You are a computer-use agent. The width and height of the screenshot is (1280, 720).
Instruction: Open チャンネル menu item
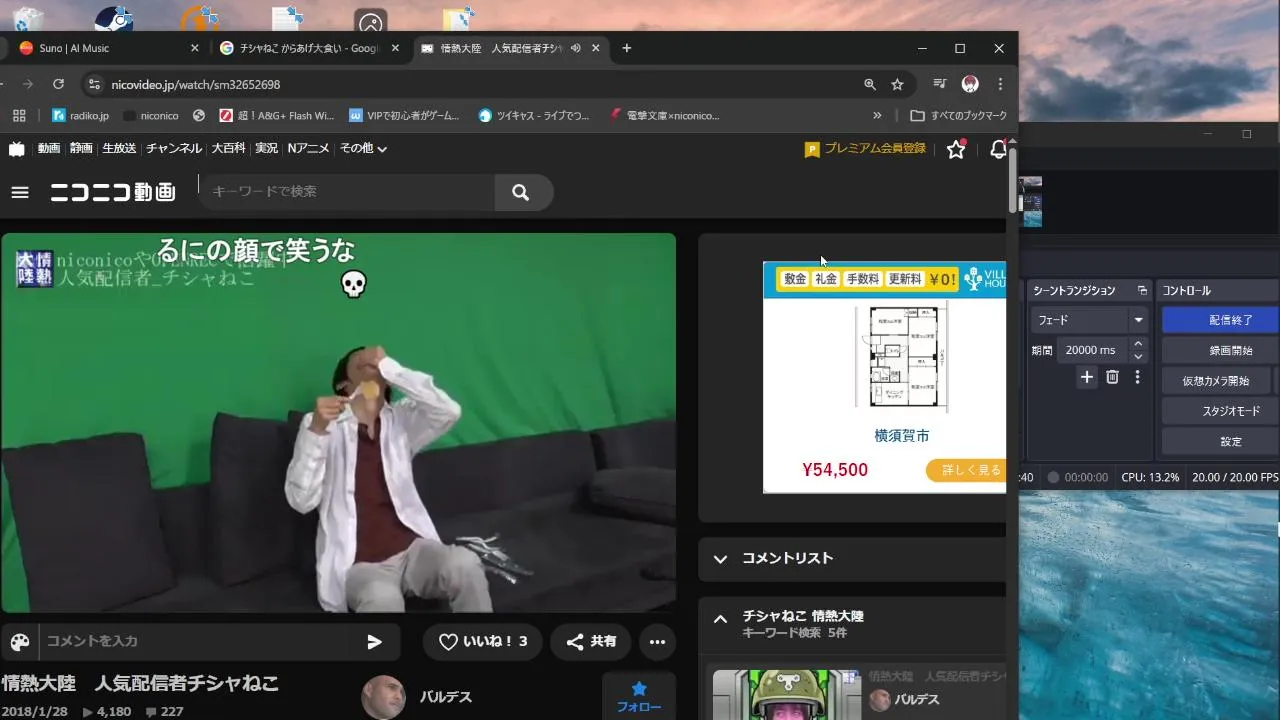click(x=174, y=148)
